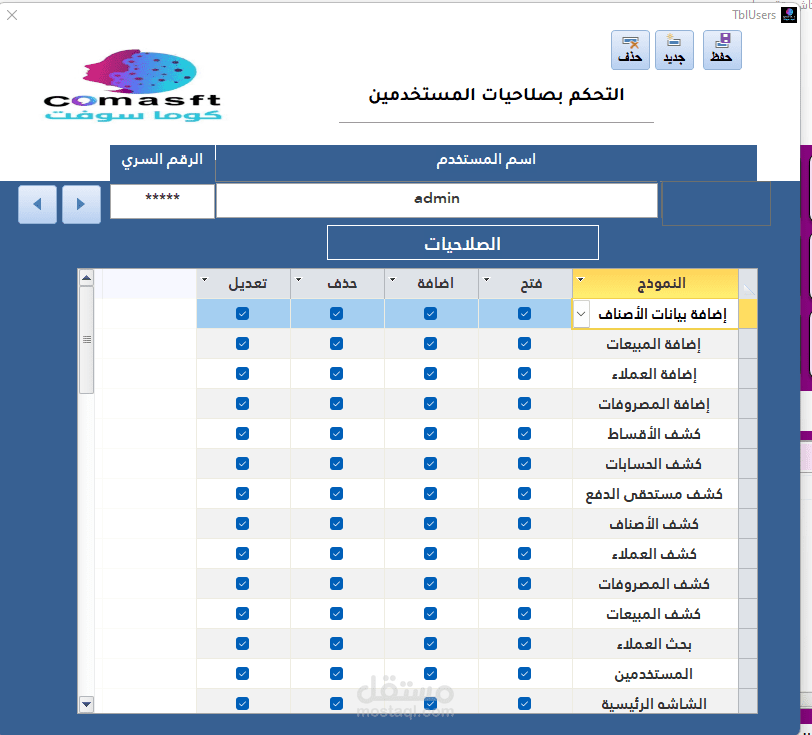Select the المستخدمين row name
Screen dimensions: 812x735
pos(653,674)
